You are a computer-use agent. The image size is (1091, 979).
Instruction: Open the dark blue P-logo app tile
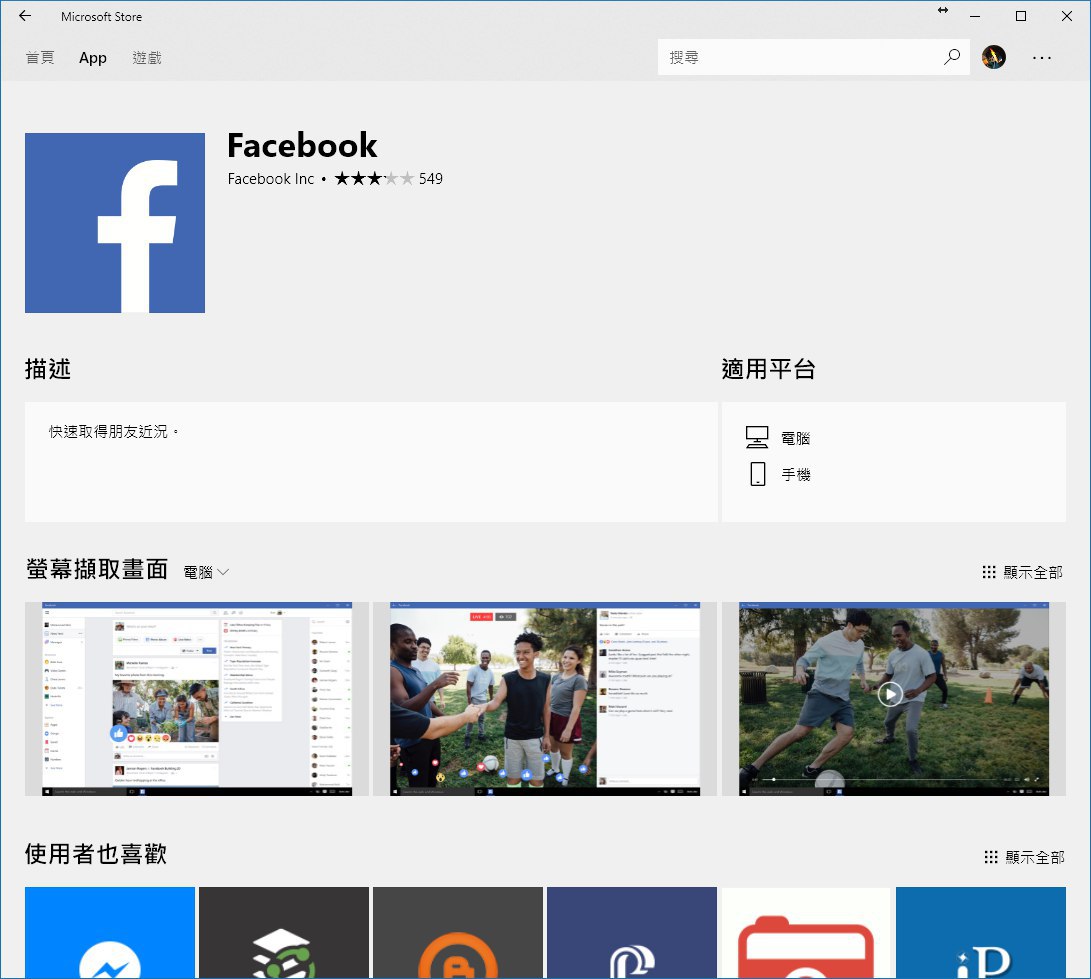632,932
